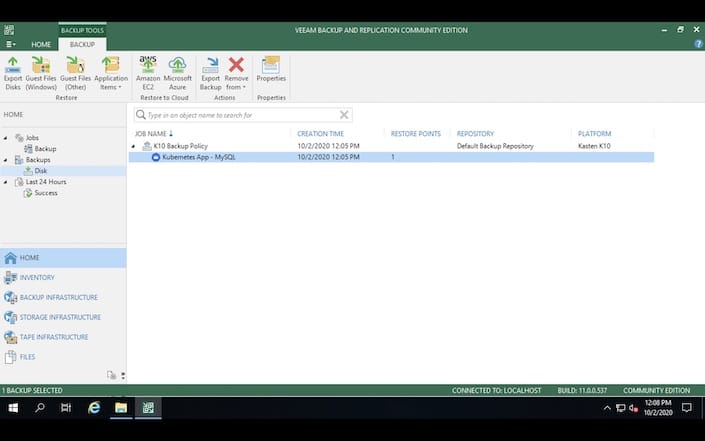Open the Inventory view
Viewport: 705px width, 441px height.
point(37,277)
